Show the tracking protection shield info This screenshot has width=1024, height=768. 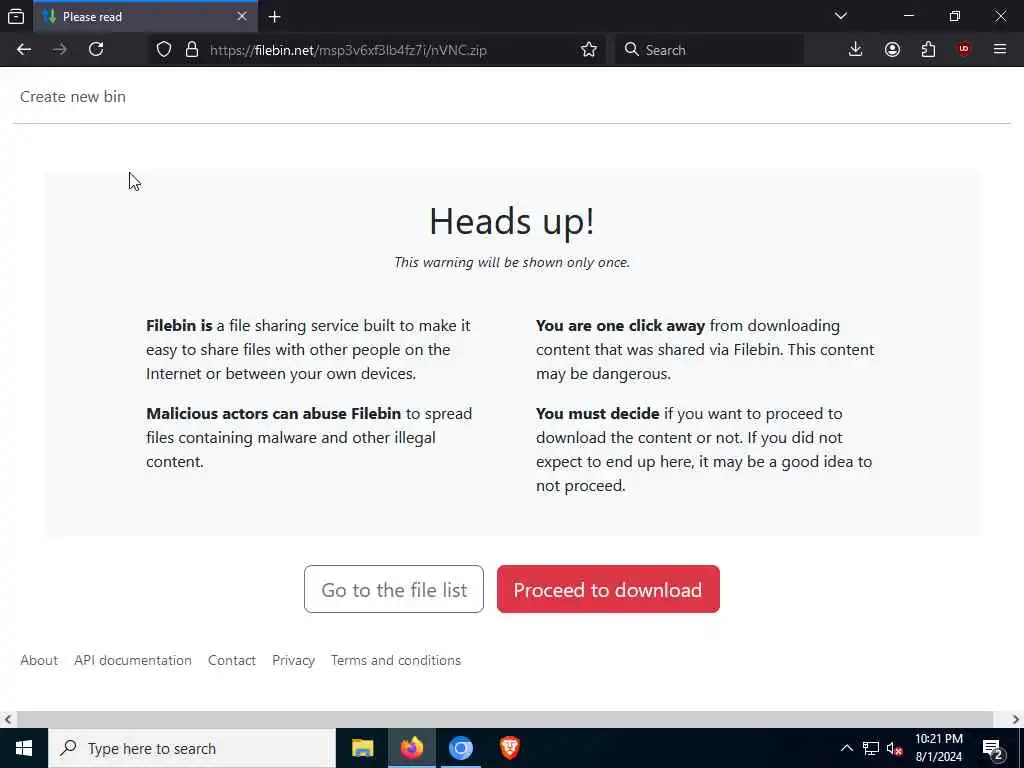point(164,50)
